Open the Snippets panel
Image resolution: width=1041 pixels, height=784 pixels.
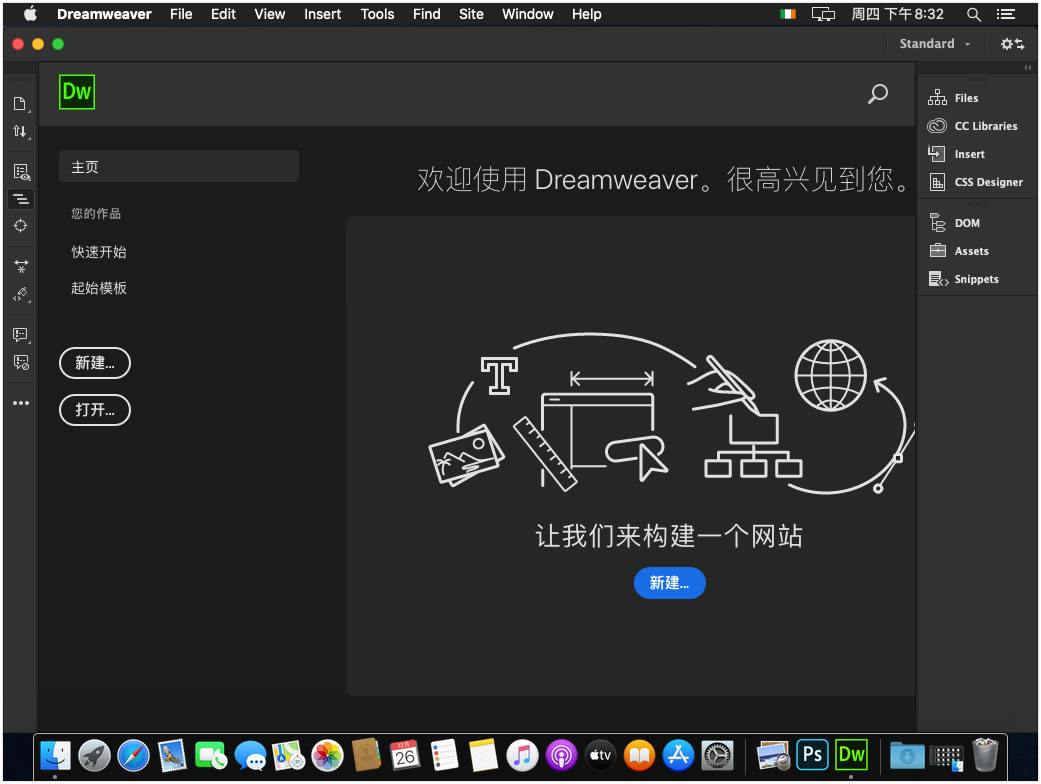963,279
